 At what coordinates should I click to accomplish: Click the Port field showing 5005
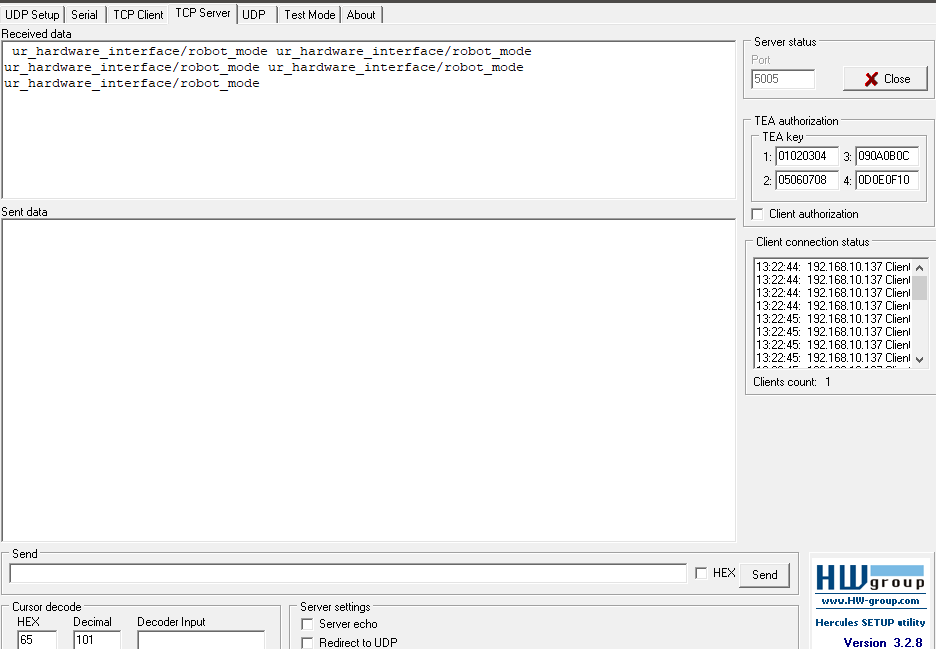[782, 78]
